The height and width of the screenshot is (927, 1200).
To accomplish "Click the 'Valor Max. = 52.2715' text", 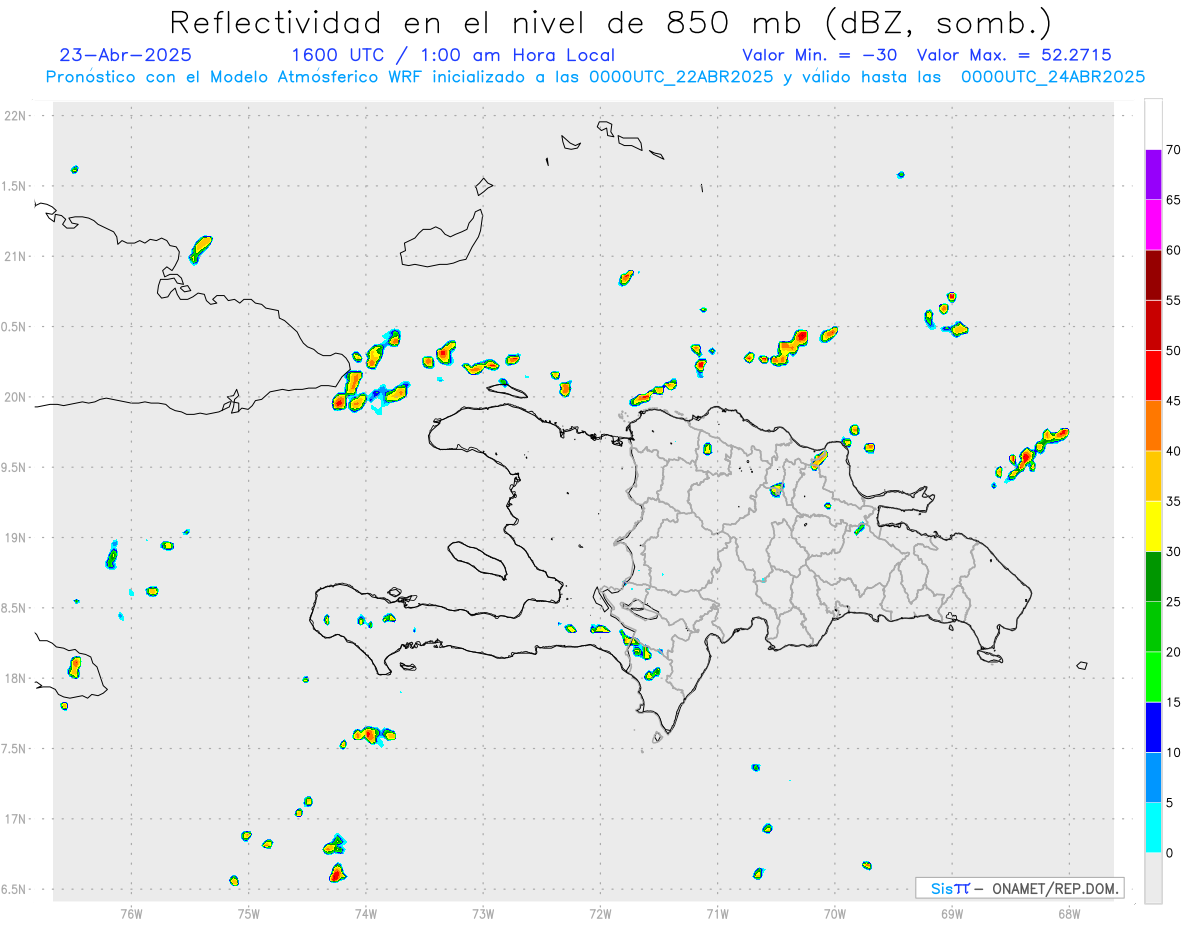I will tap(1014, 55).
